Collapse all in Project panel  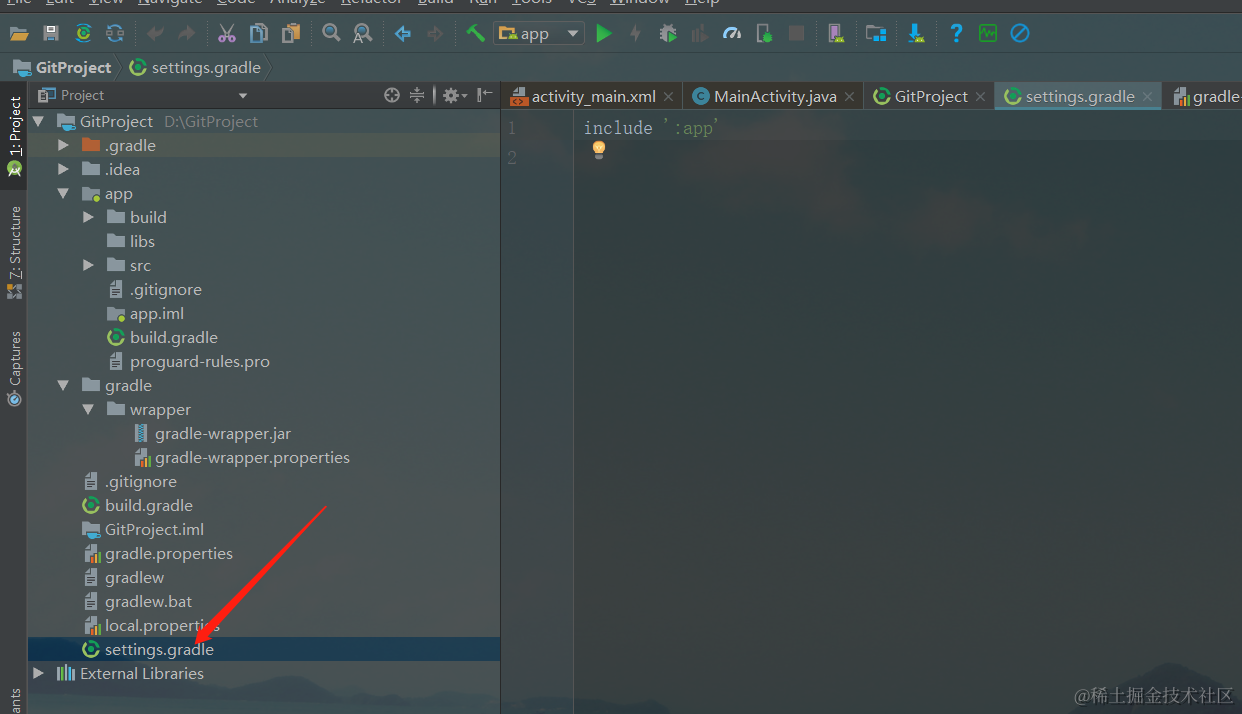[x=418, y=95]
